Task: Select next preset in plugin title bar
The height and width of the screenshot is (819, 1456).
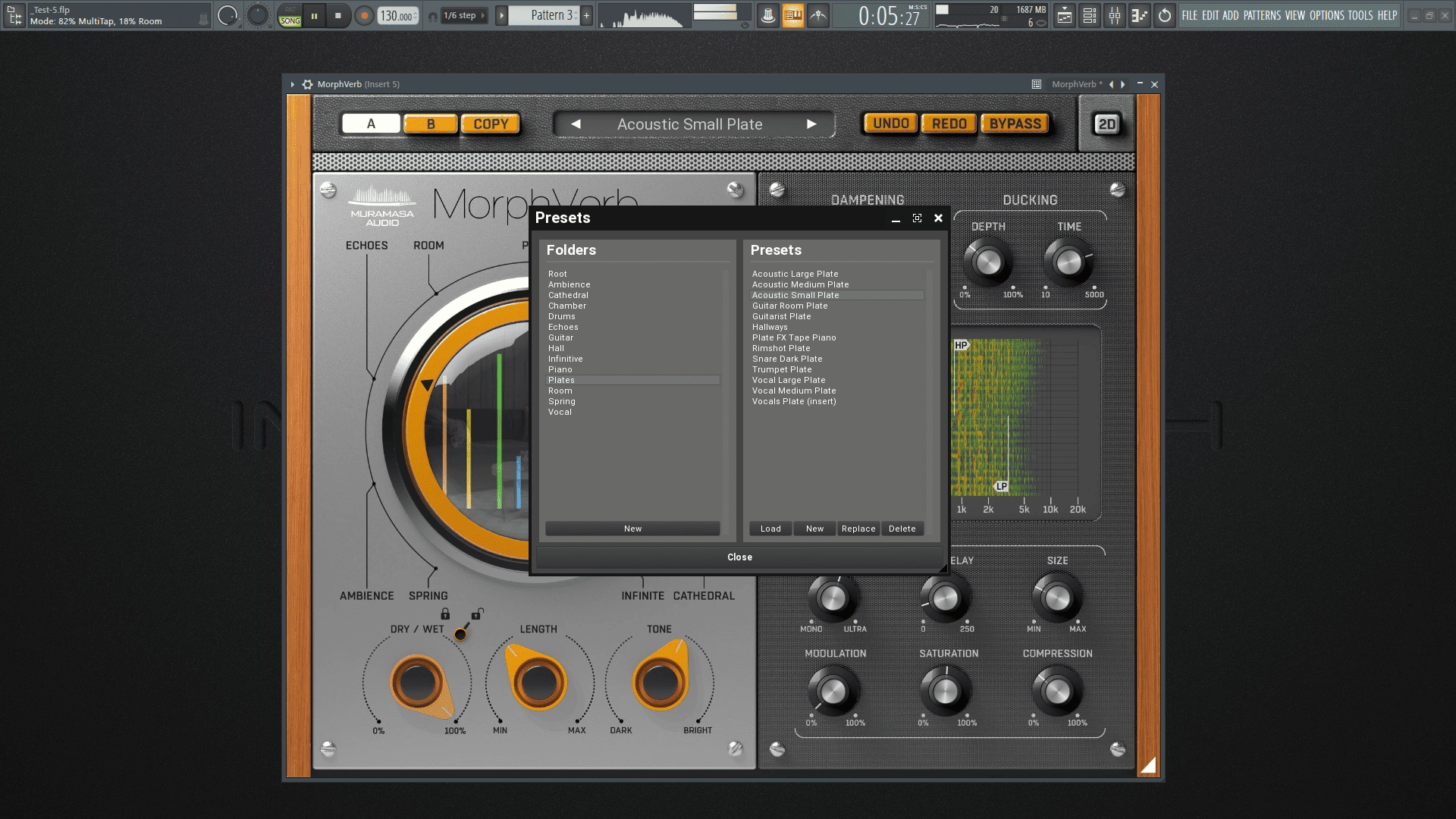Action: (1123, 84)
